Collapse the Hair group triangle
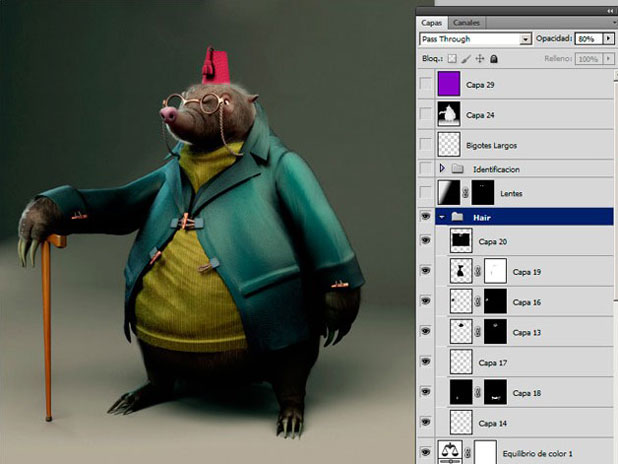 pyautogui.click(x=442, y=217)
